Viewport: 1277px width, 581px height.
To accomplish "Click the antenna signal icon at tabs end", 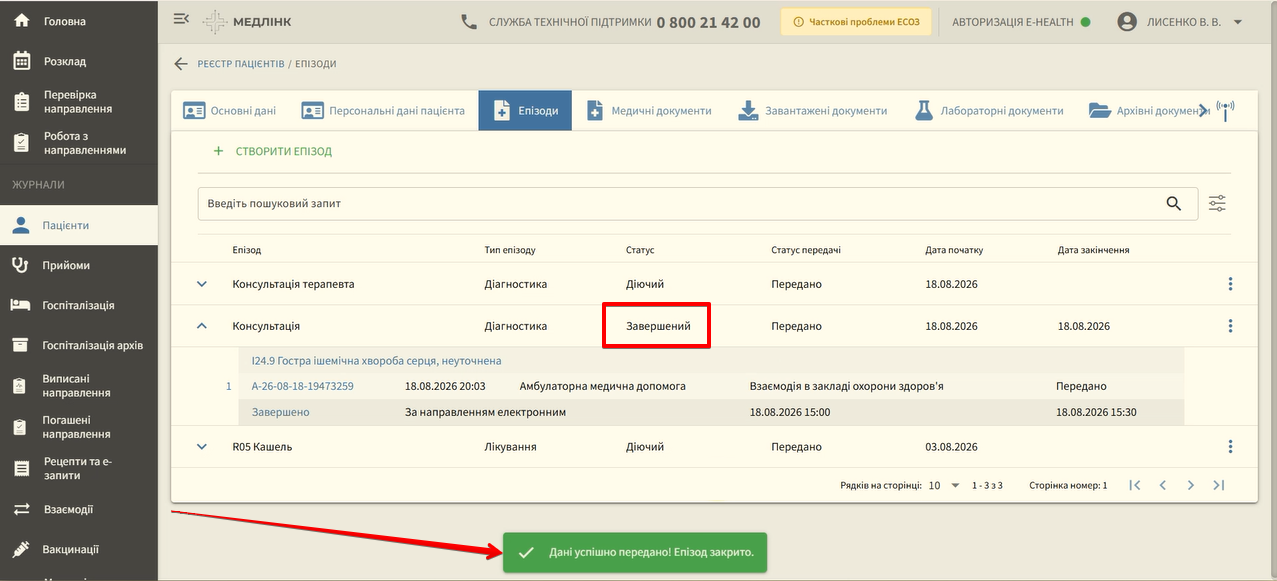I will (x=1226, y=110).
